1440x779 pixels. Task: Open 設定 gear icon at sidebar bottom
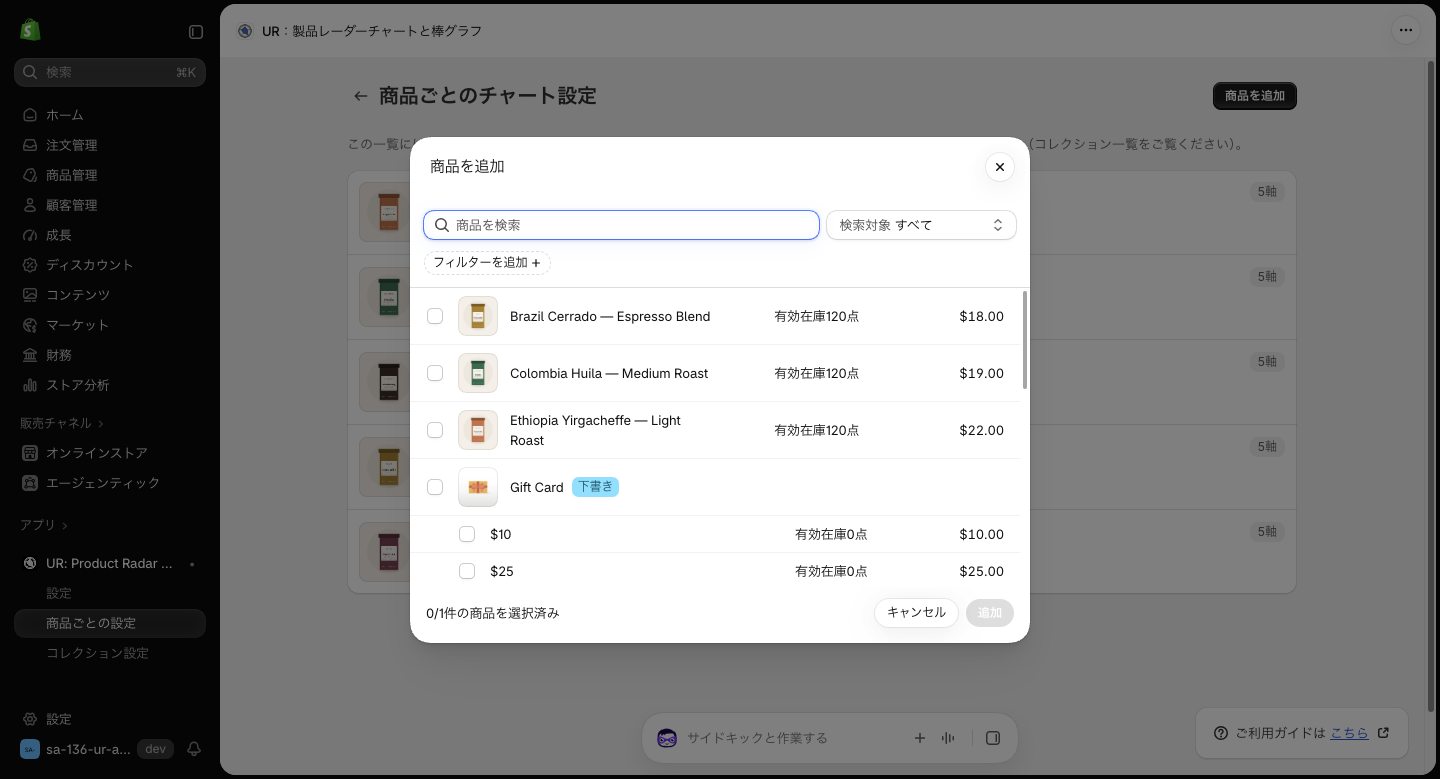point(30,719)
